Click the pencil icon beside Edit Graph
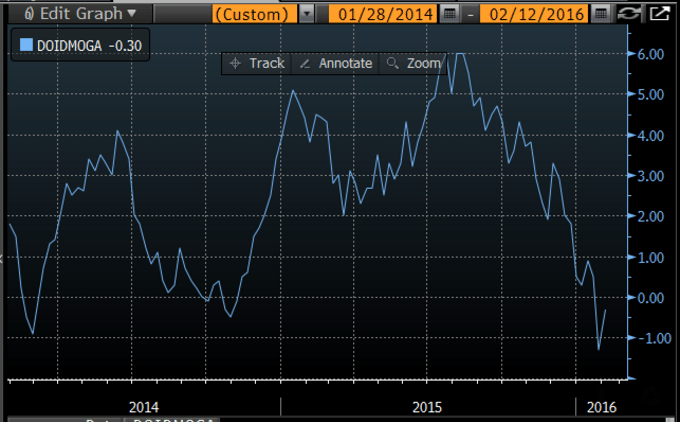The height and width of the screenshot is (422, 682). pyautogui.click(x=29, y=14)
